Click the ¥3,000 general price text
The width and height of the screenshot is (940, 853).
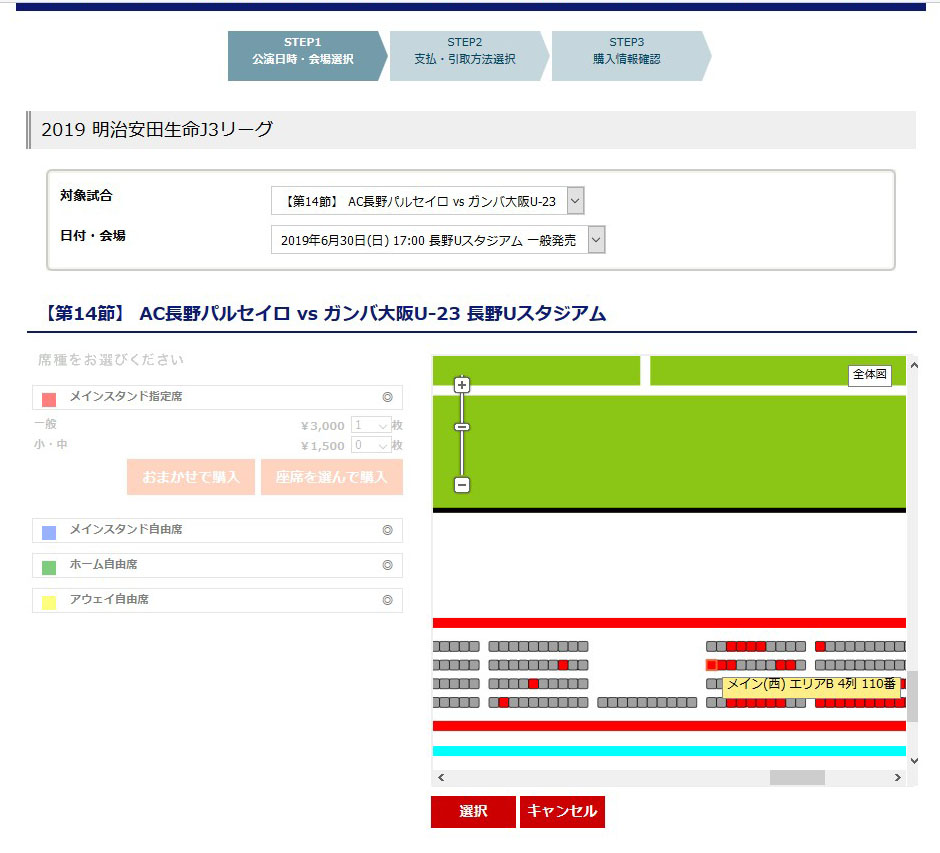click(323, 426)
